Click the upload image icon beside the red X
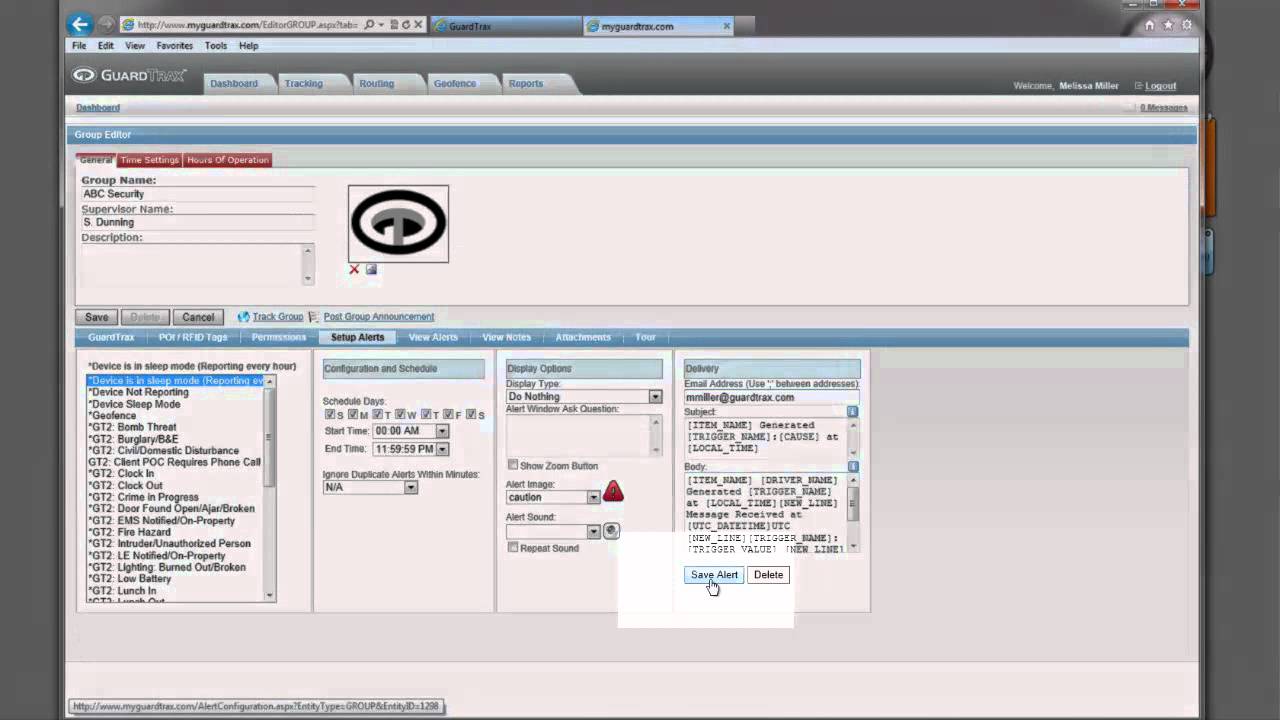The width and height of the screenshot is (1280, 720). [371, 269]
